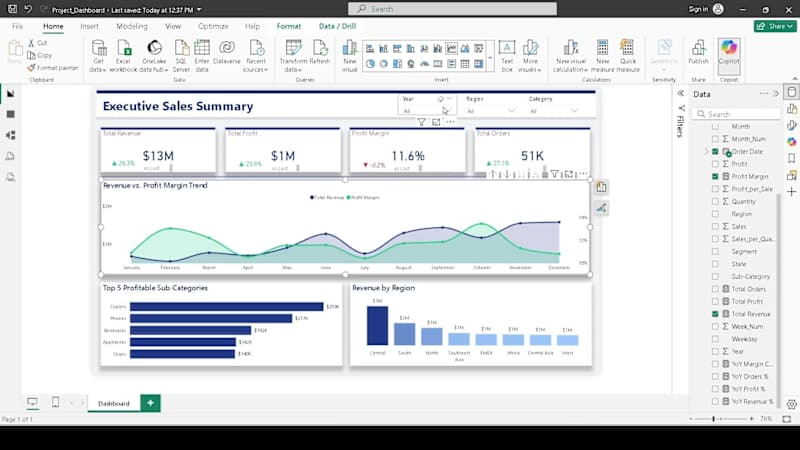Collapse the Data pane
800x450 pixels.
point(776,94)
